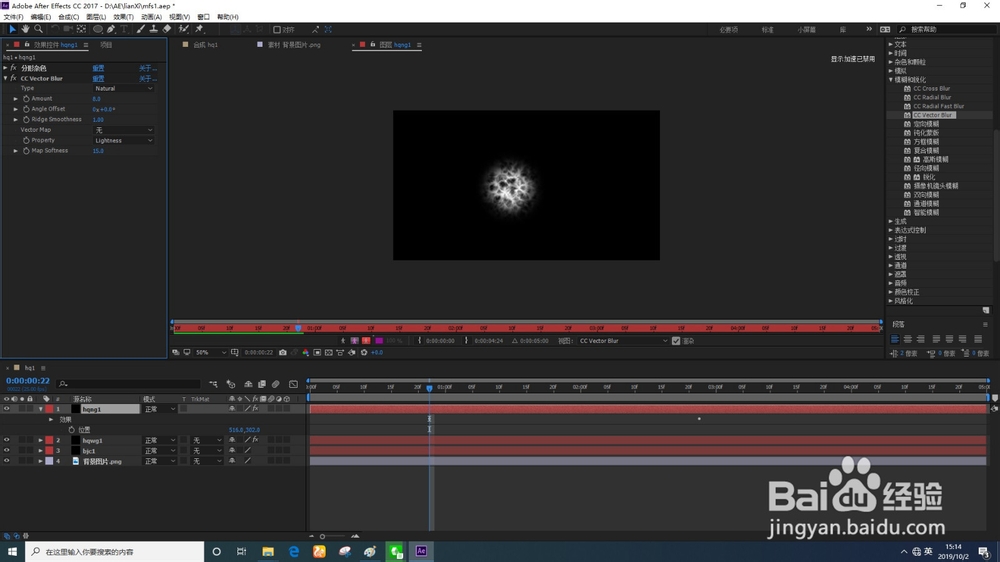
Task: Open the Show Channel color icon
Action: point(305,352)
